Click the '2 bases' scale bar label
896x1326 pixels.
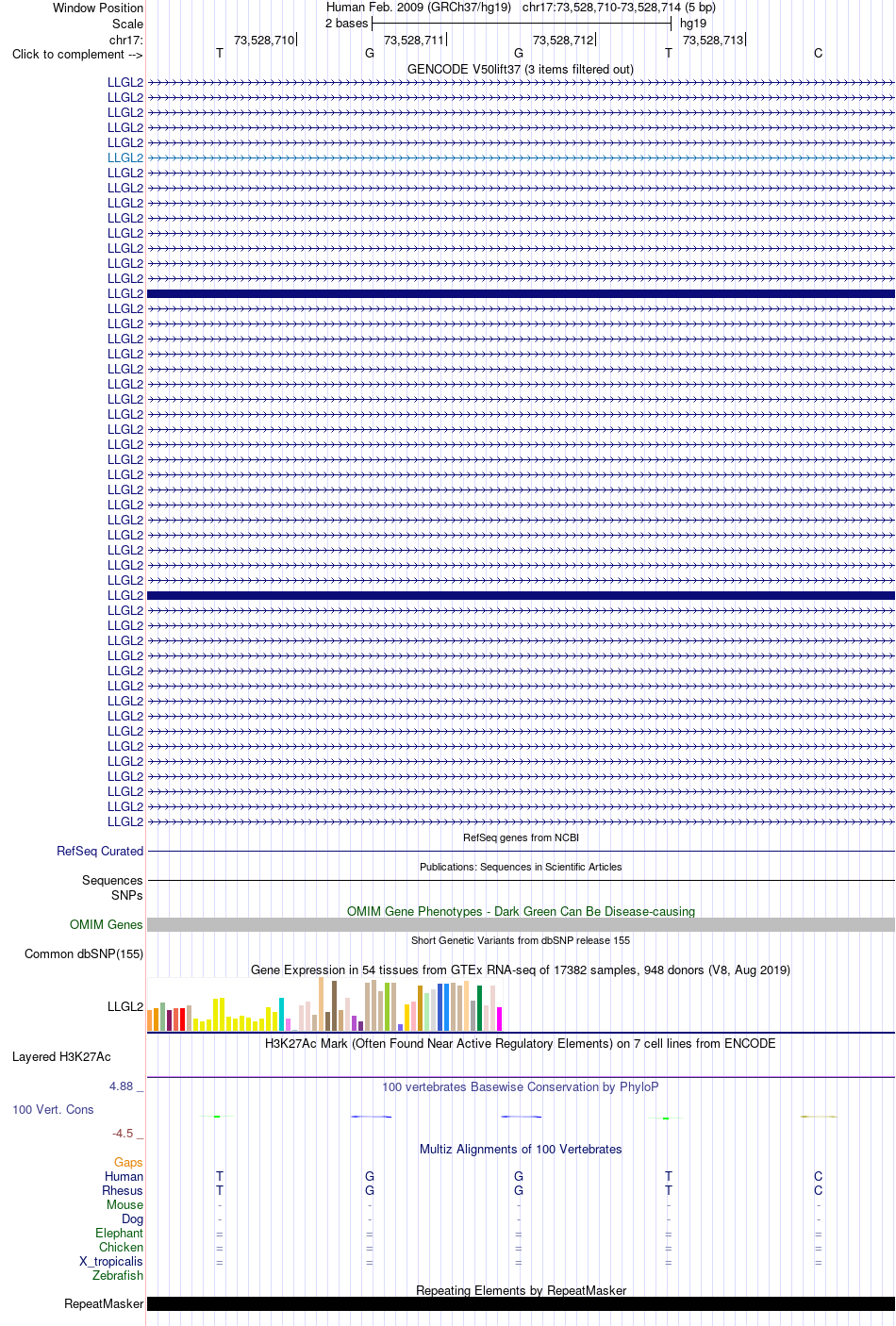346,24
